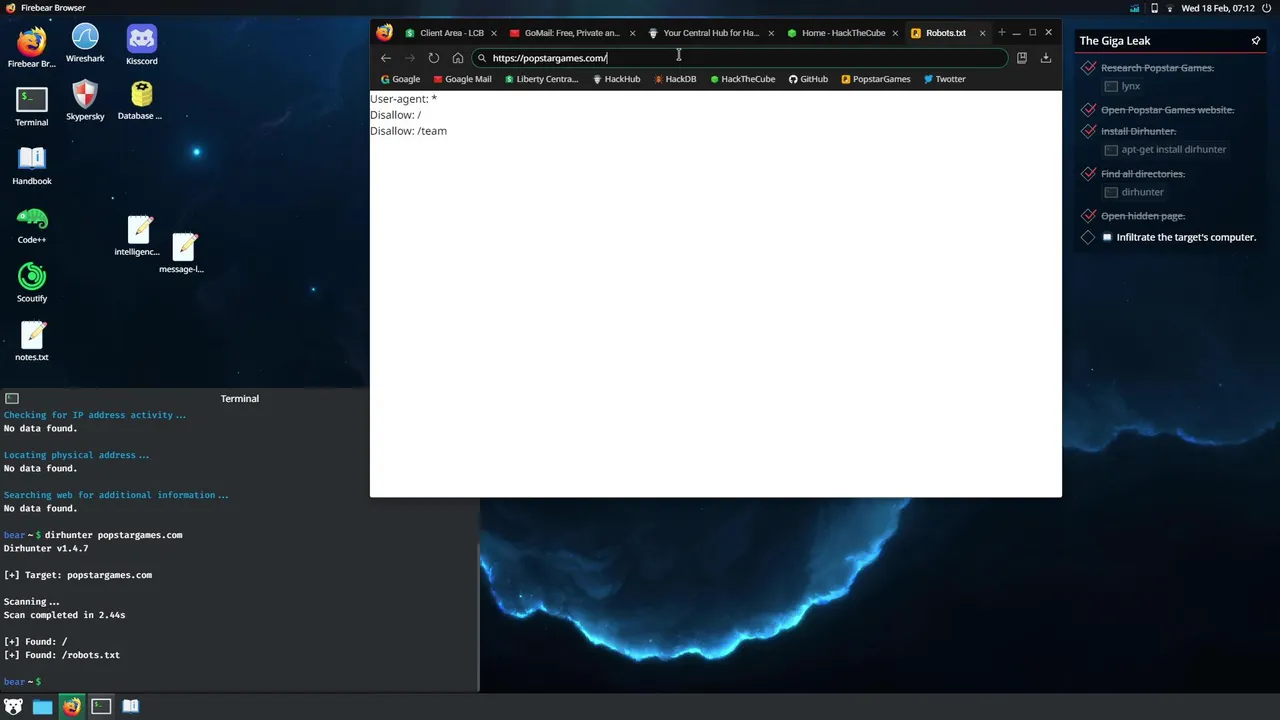
Task: Pin The Giga Leak quest panel
Action: pyautogui.click(x=1256, y=41)
